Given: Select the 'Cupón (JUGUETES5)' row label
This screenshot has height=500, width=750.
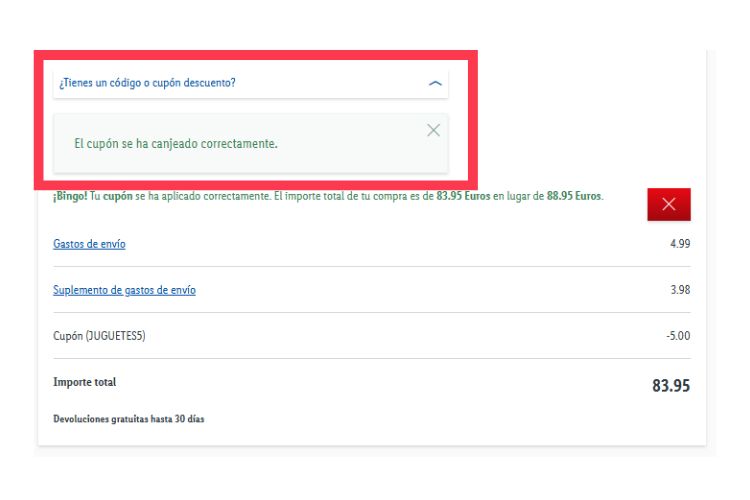Looking at the screenshot, I should 99,336.
